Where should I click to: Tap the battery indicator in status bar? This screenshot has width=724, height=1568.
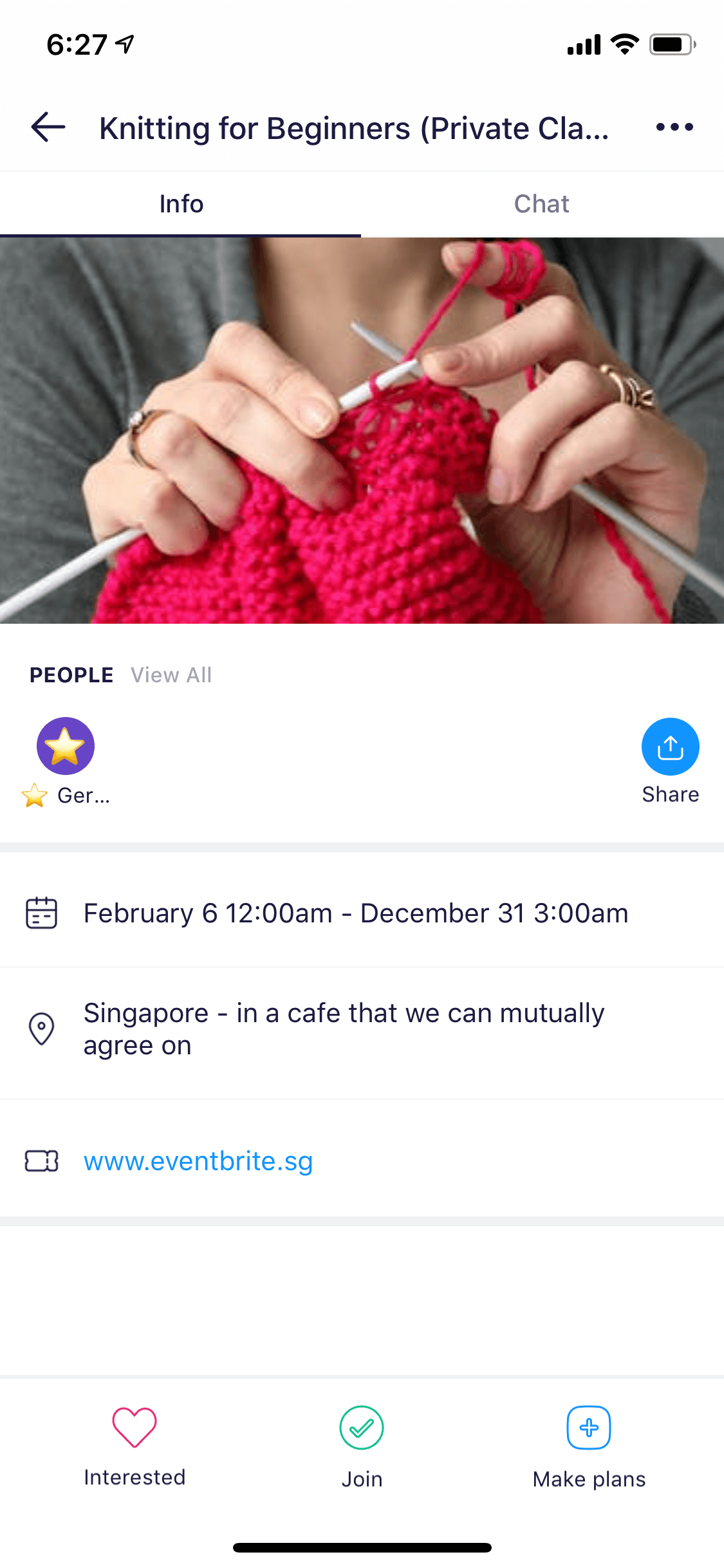coord(673,44)
